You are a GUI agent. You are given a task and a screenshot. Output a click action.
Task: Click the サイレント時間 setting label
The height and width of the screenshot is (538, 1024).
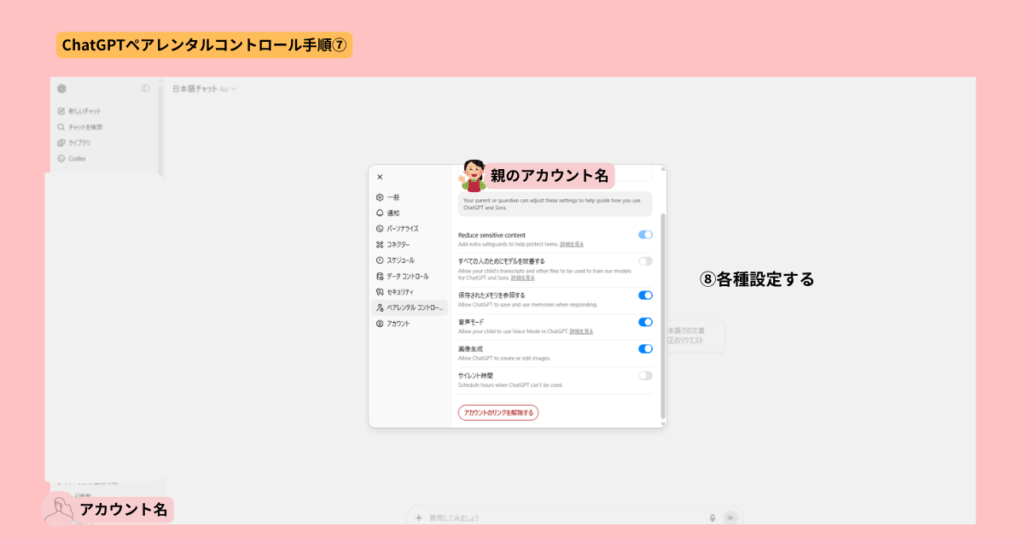475,376
